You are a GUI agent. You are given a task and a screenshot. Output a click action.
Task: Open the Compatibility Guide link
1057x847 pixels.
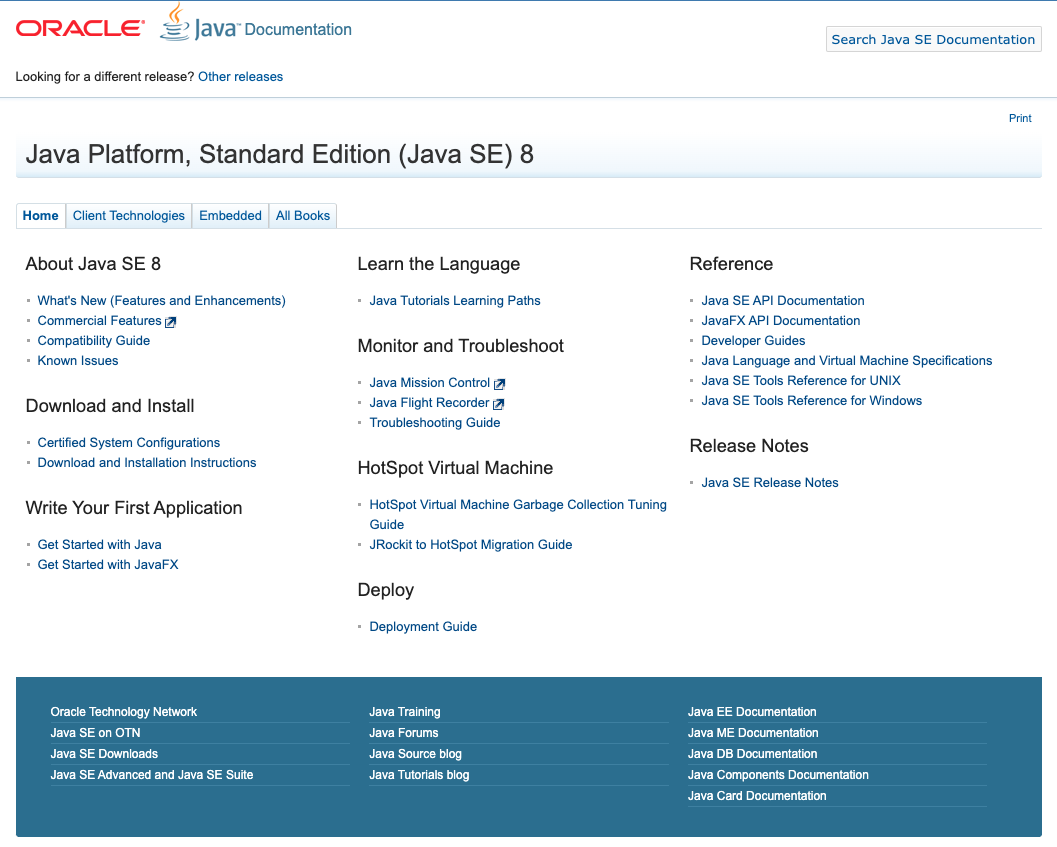pos(94,341)
